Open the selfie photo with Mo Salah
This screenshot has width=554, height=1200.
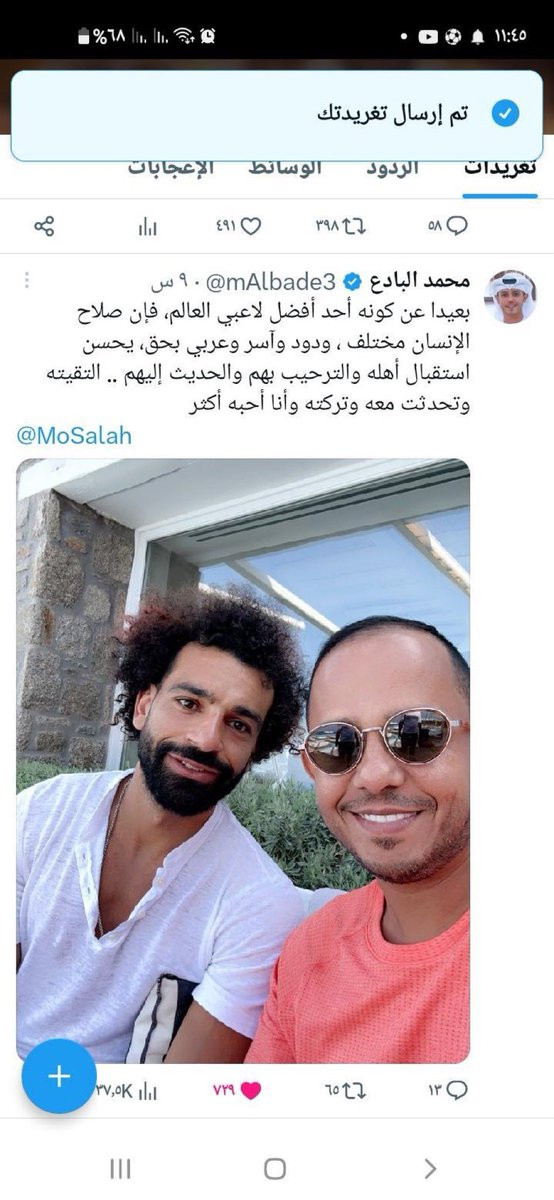coord(243,760)
